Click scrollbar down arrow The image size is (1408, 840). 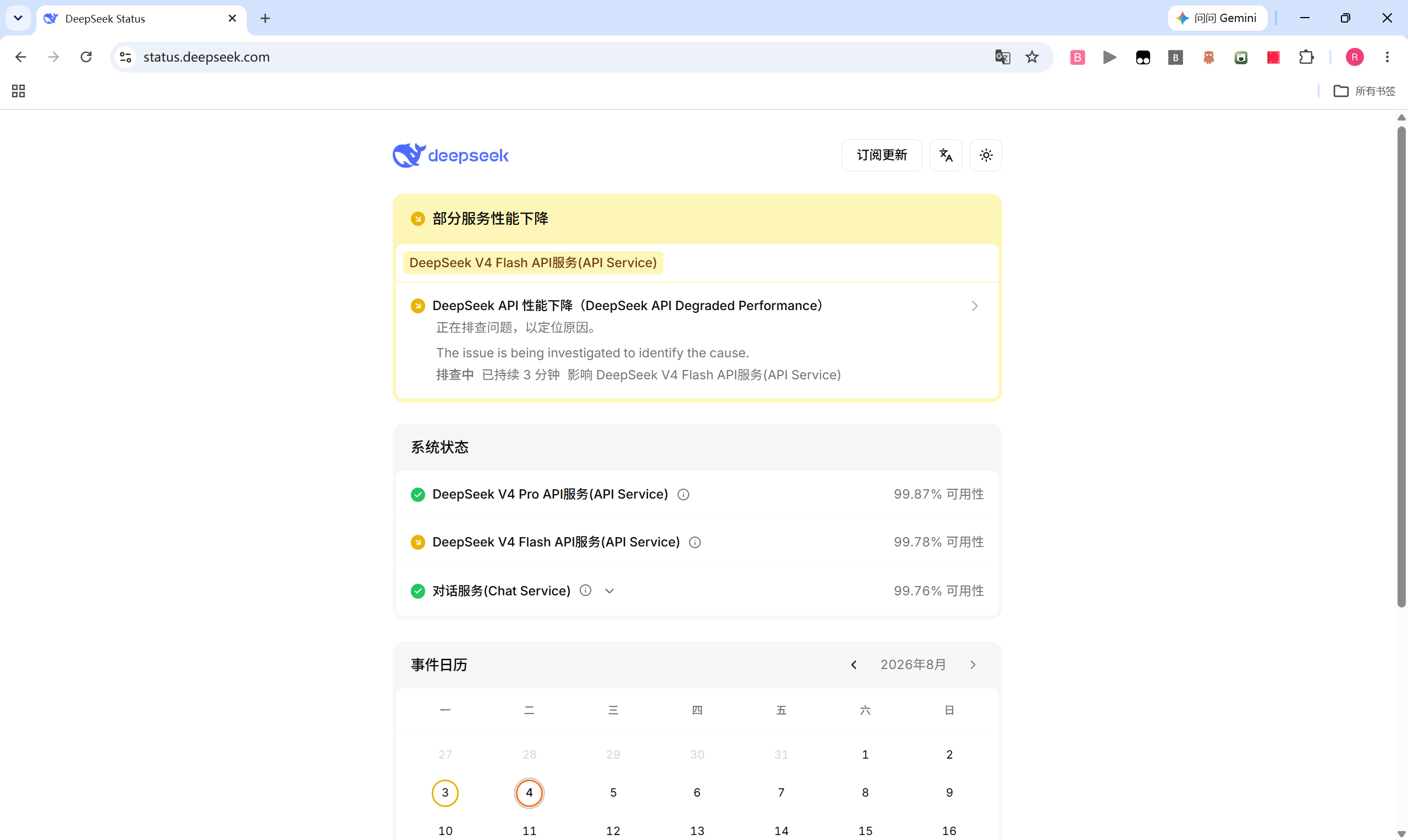point(1401,834)
